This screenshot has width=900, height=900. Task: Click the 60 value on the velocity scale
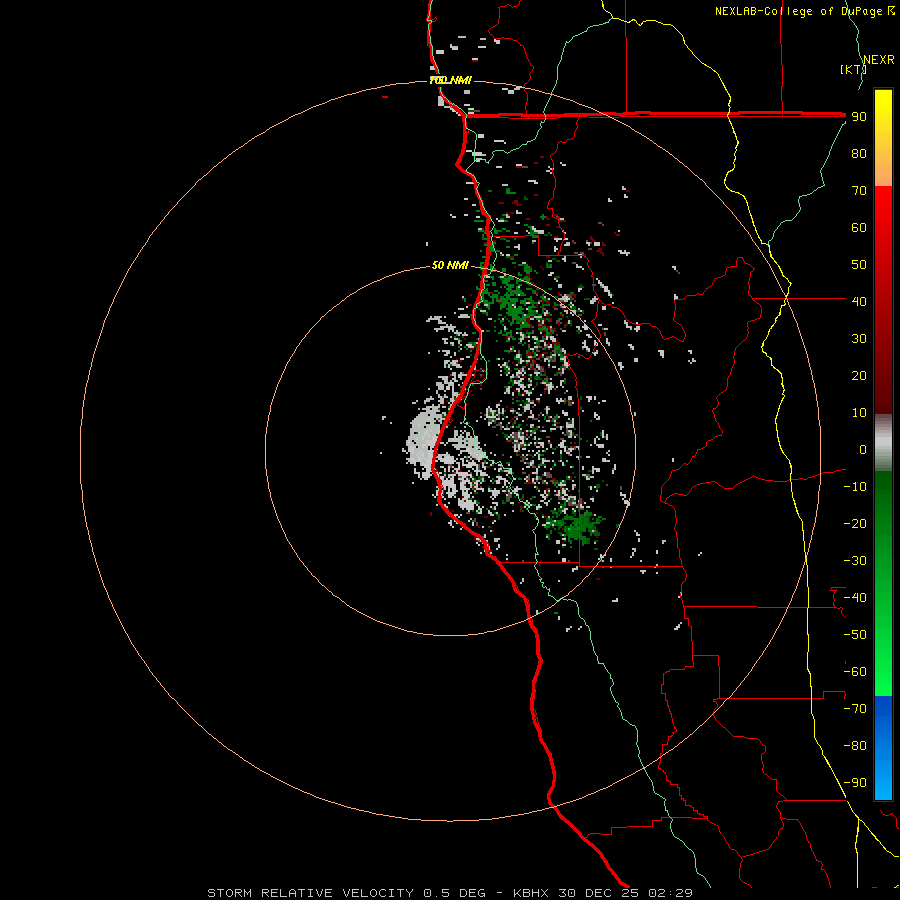pyautogui.click(x=859, y=227)
